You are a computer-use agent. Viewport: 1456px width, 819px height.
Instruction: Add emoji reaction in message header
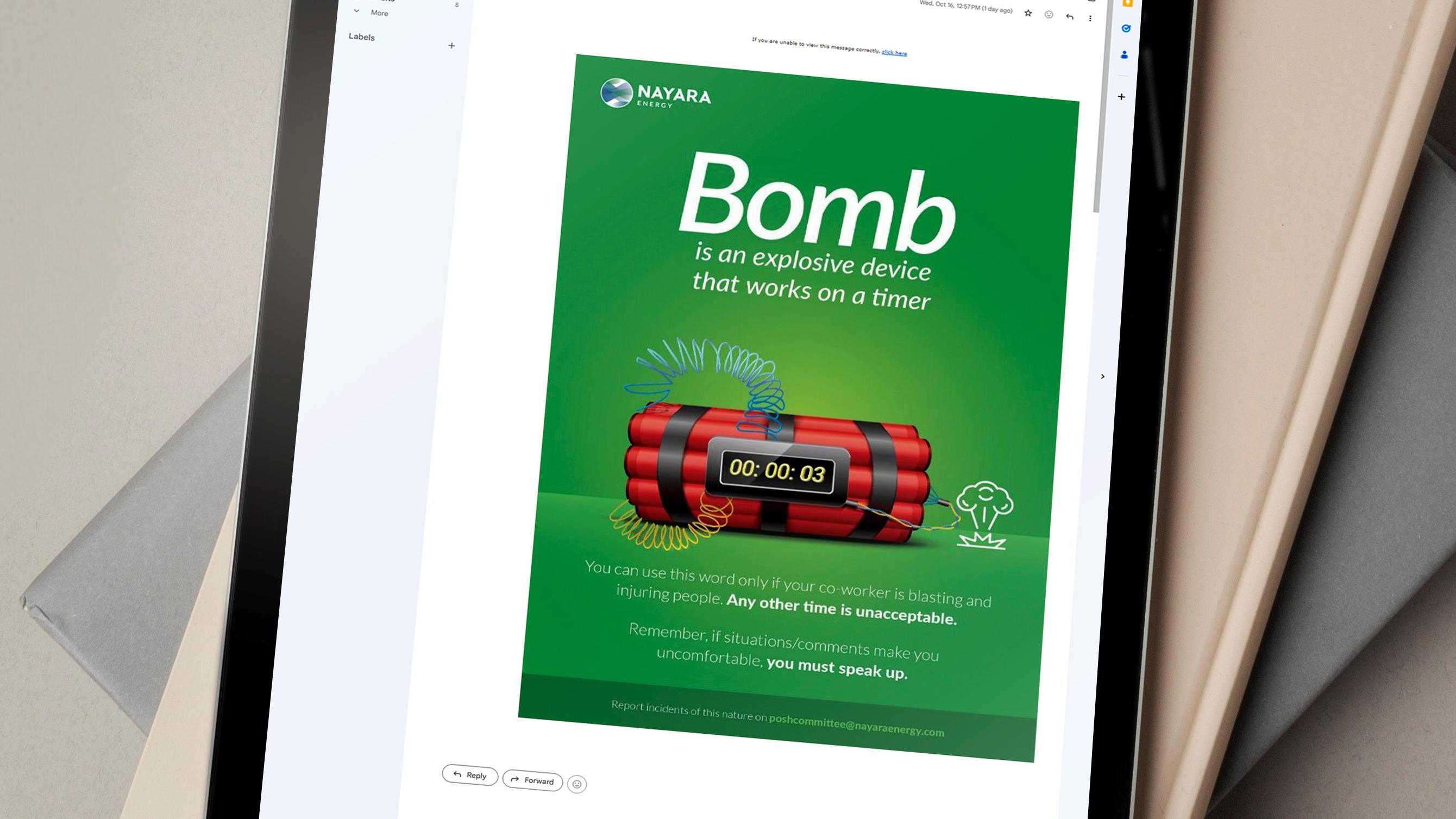click(x=1049, y=15)
